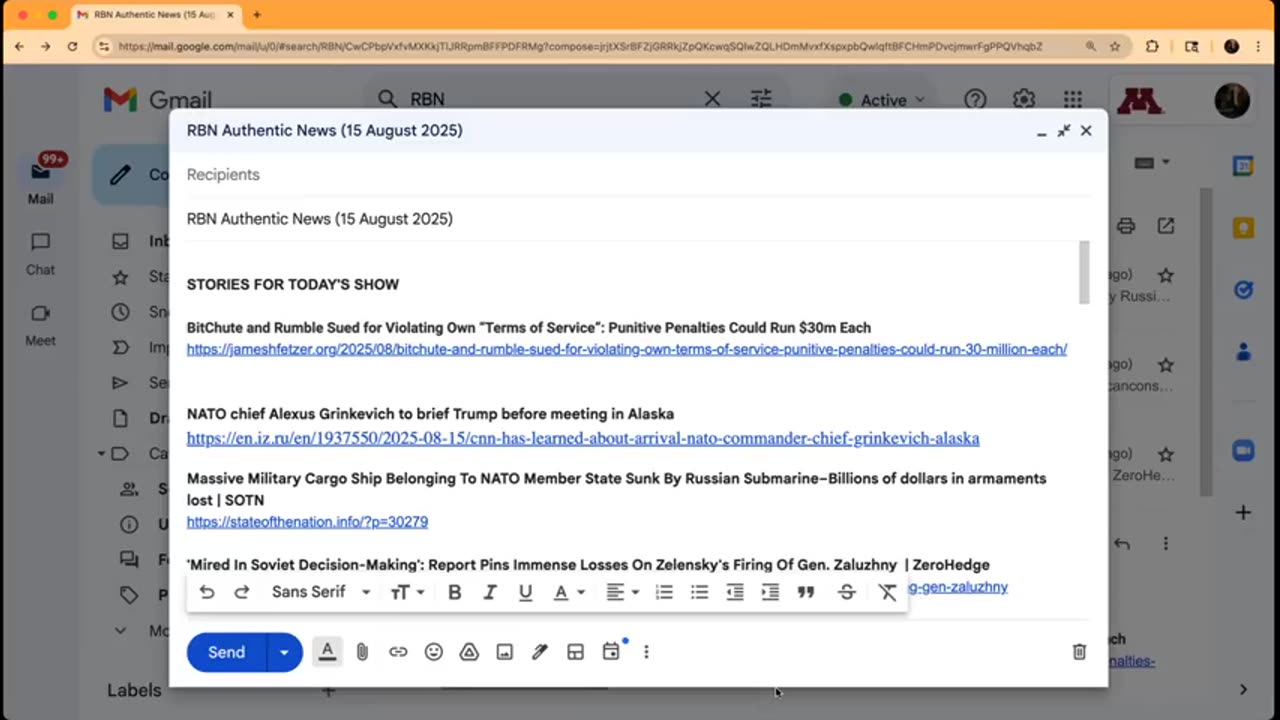Print the conversation behind compose window
This screenshot has width=1280, height=720.
pos(1126,226)
